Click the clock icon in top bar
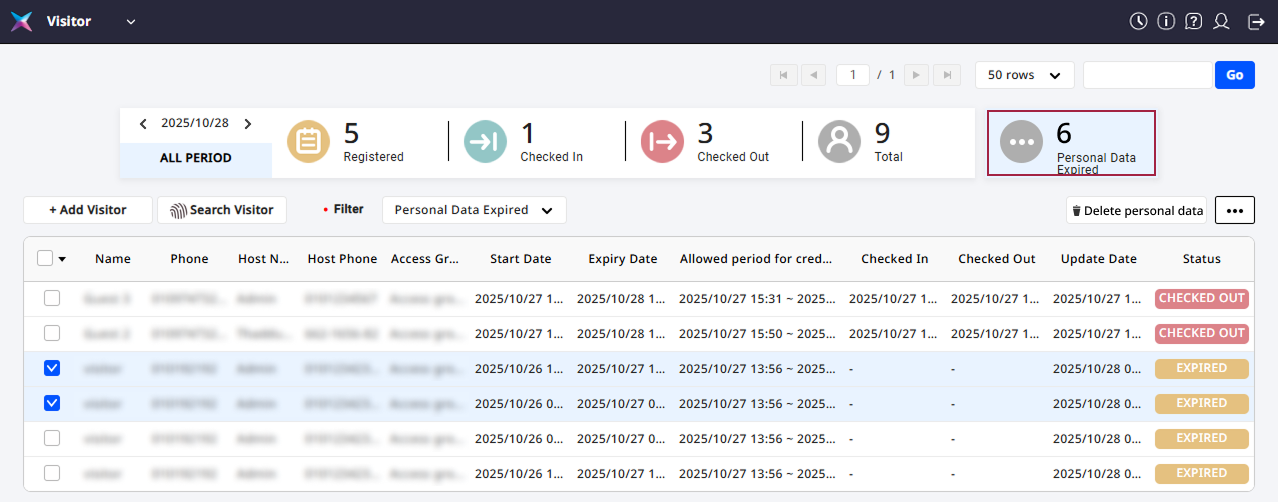The height and width of the screenshot is (502, 1278). tap(1138, 22)
